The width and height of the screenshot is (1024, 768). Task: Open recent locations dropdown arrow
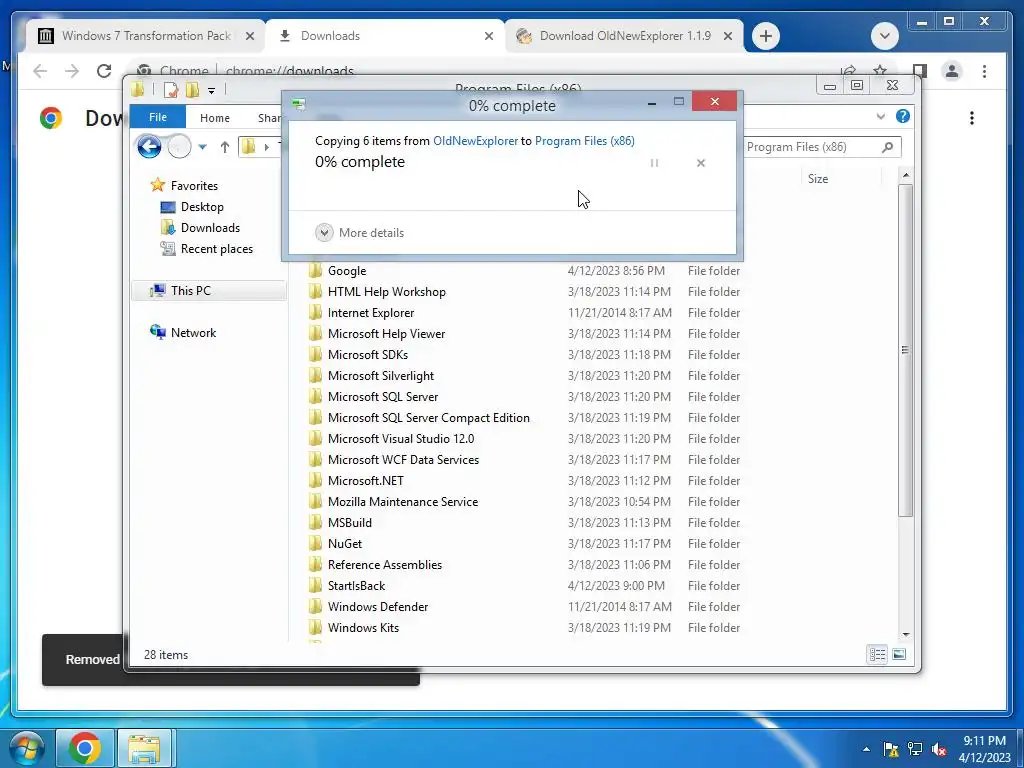202,147
